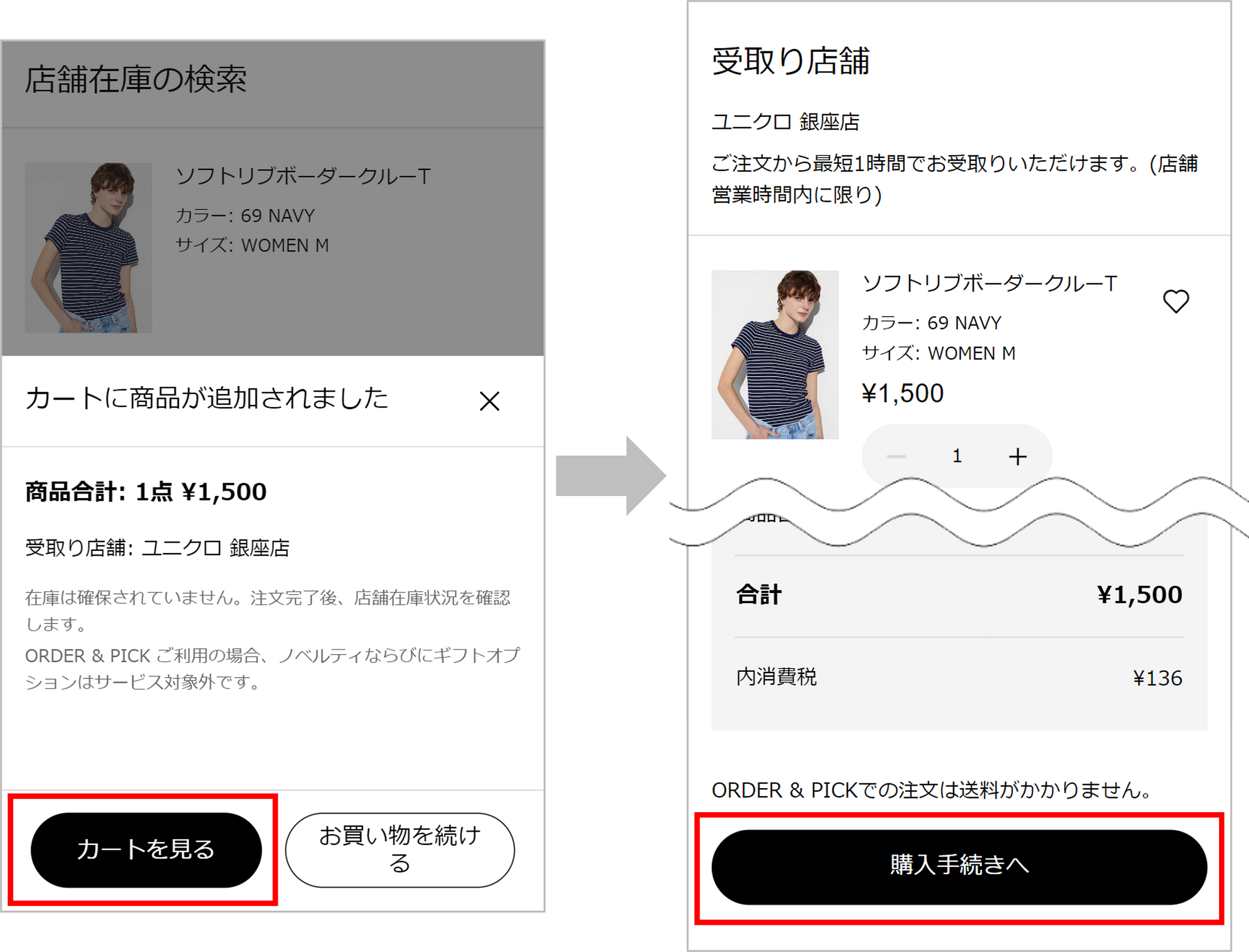The image size is (1249, 952).
Task: Click the カートを見る button
Action: [146, 850]
